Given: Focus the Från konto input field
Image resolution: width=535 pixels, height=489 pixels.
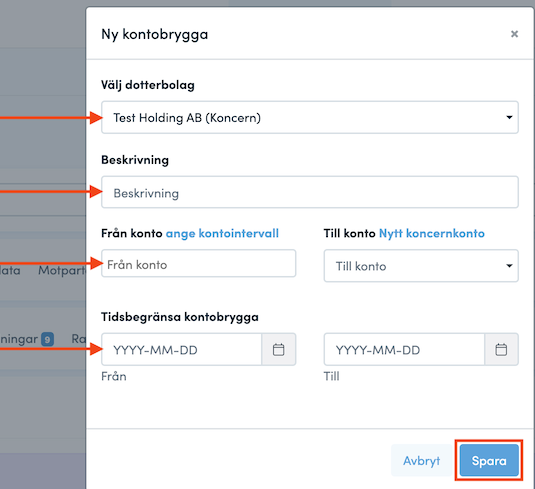Looking at the screenshot, I should (x=199, y=263).
